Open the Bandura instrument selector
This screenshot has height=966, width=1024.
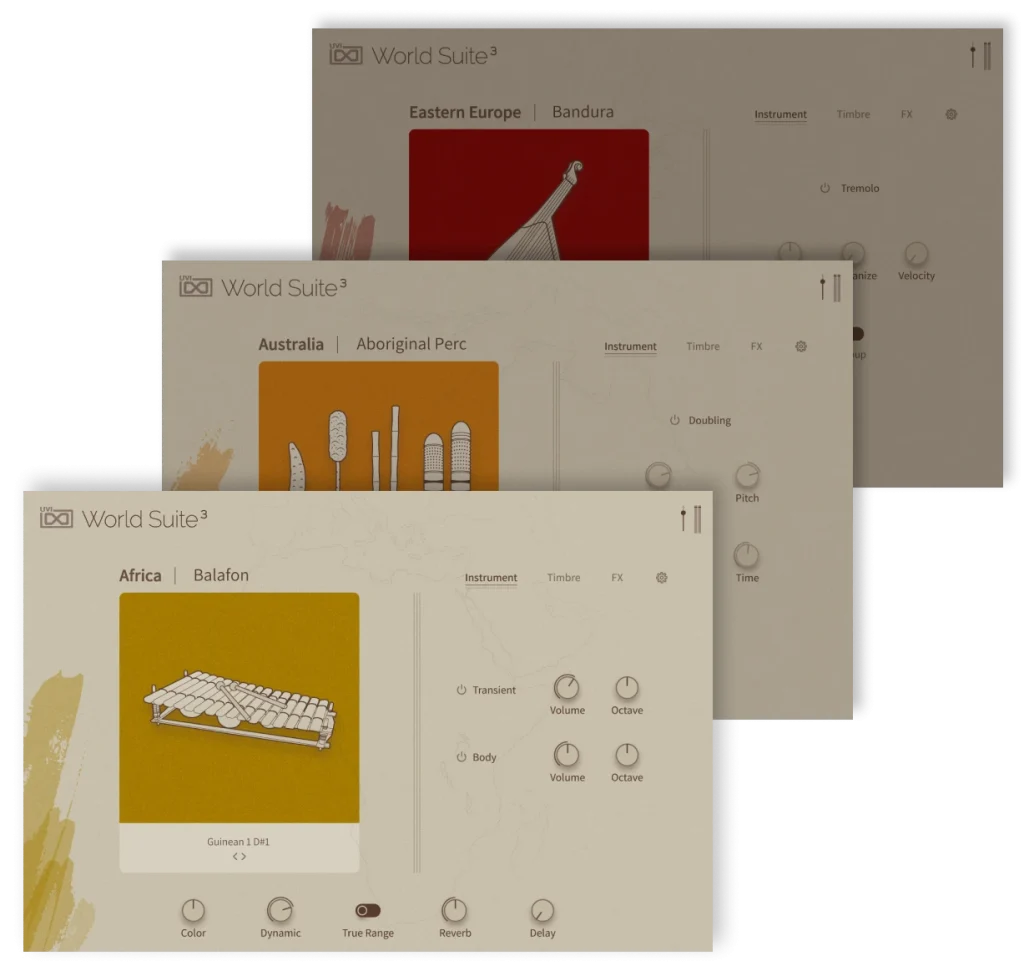tap(583, 112)
